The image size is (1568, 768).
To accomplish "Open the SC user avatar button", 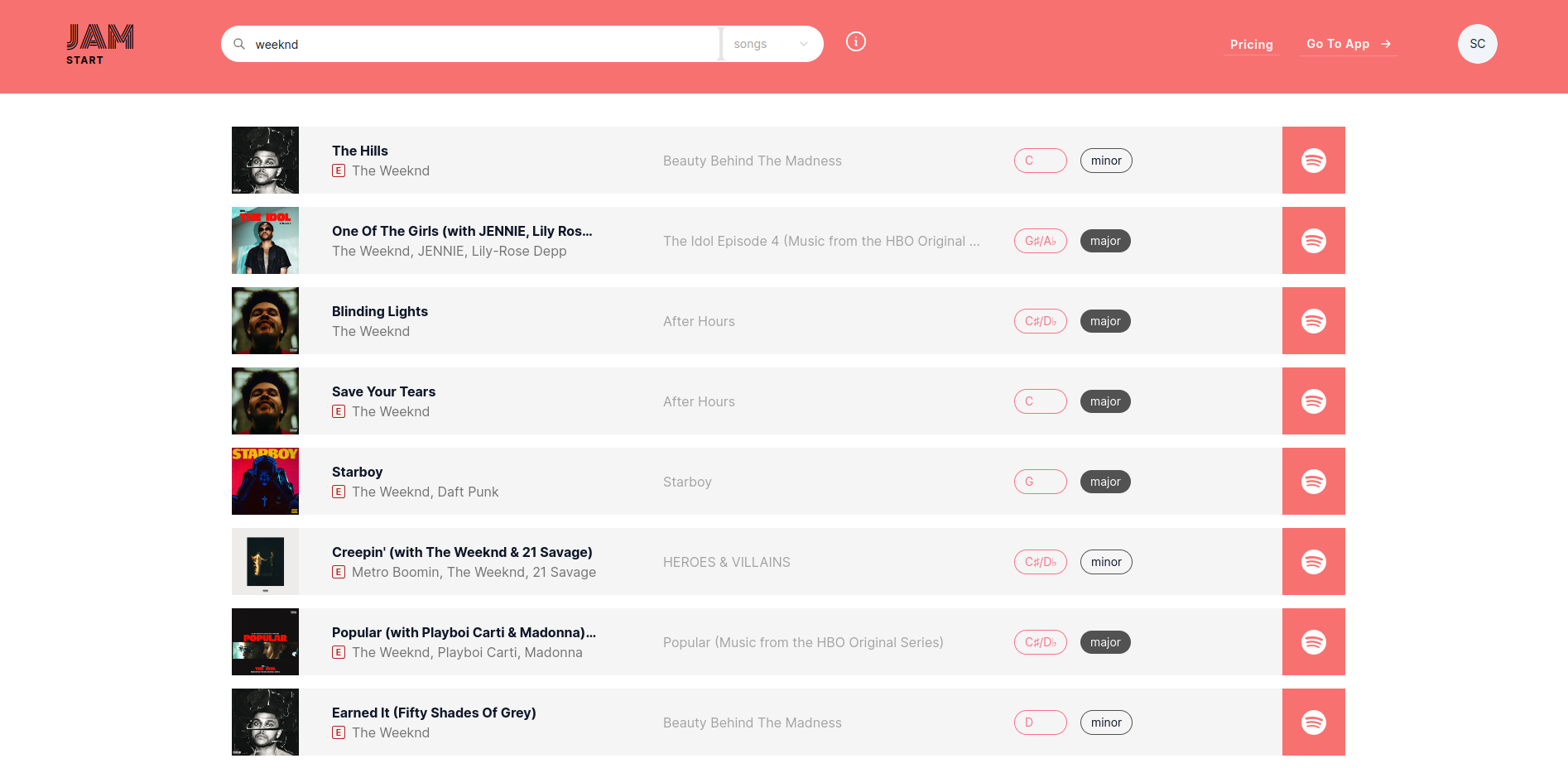I will [1477, 44].
